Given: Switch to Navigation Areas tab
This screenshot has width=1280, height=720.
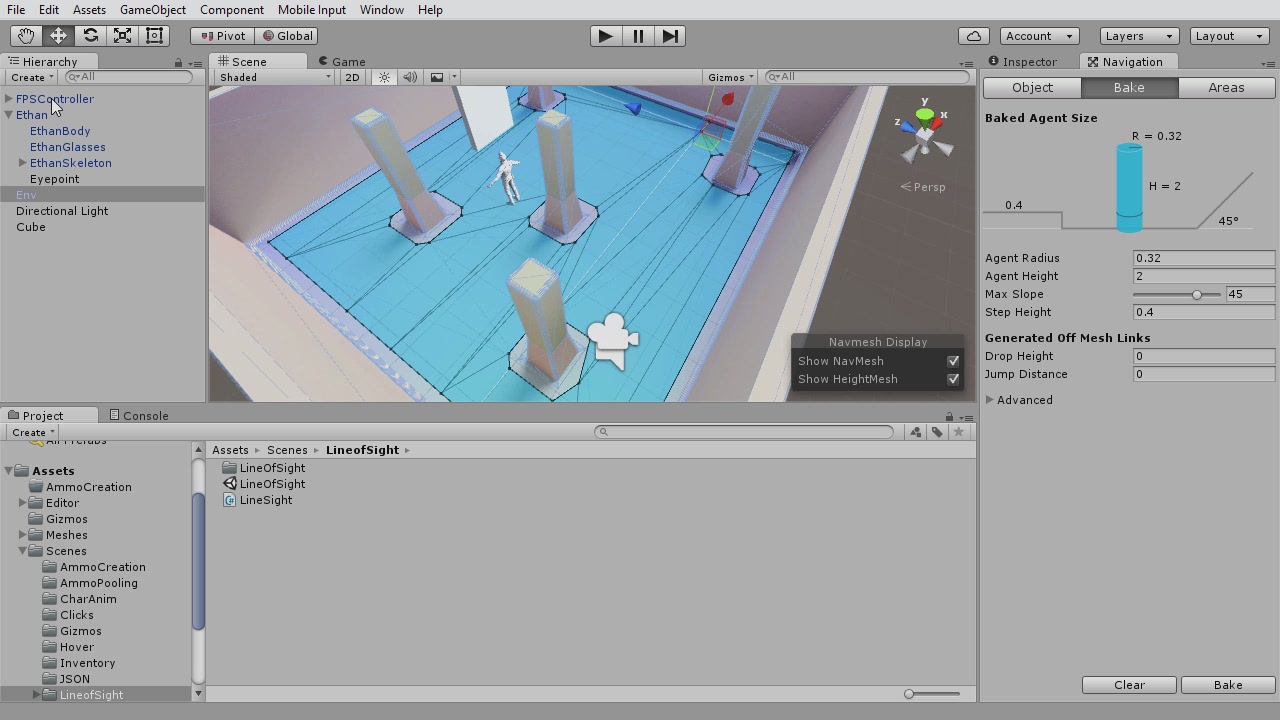Looking at the screenshot, I should pyautogui.click(x=1226, y=88).
